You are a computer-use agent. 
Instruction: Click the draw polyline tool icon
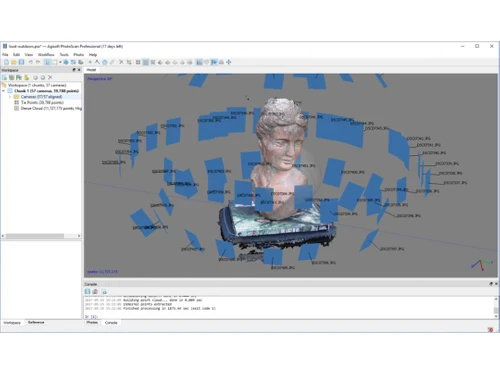97,62
